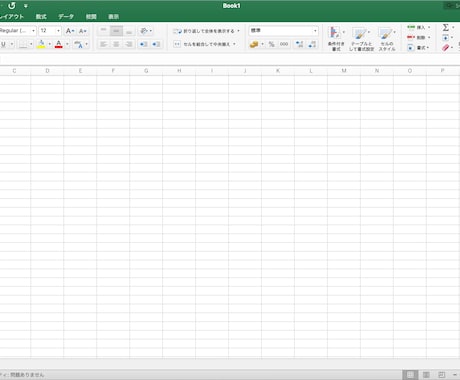Image resolution: width=460 pixels, height=380 pixels.
Task: Align text right
Action: tap(129, 44)
